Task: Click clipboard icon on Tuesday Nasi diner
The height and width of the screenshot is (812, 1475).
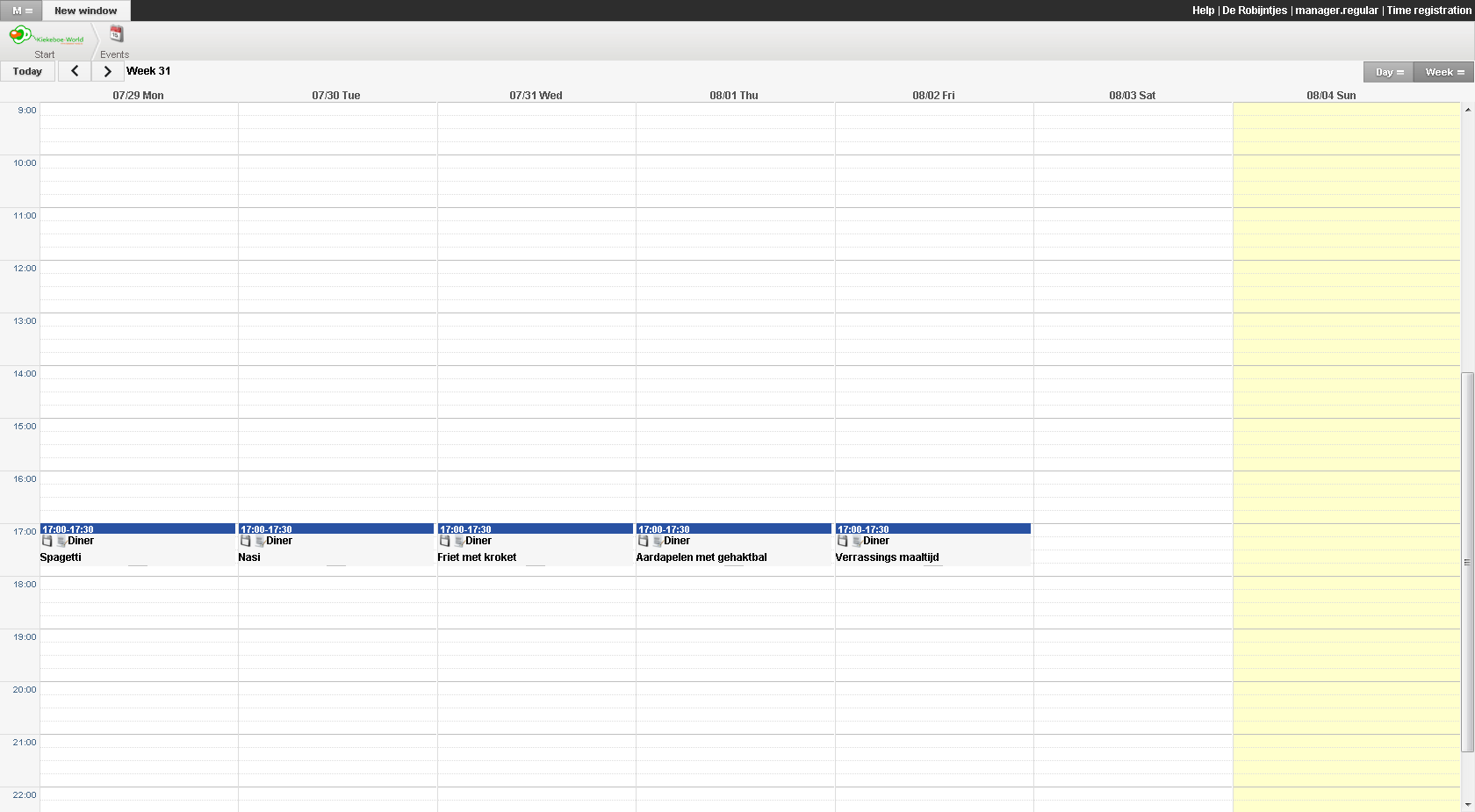Action: (246, 541)
